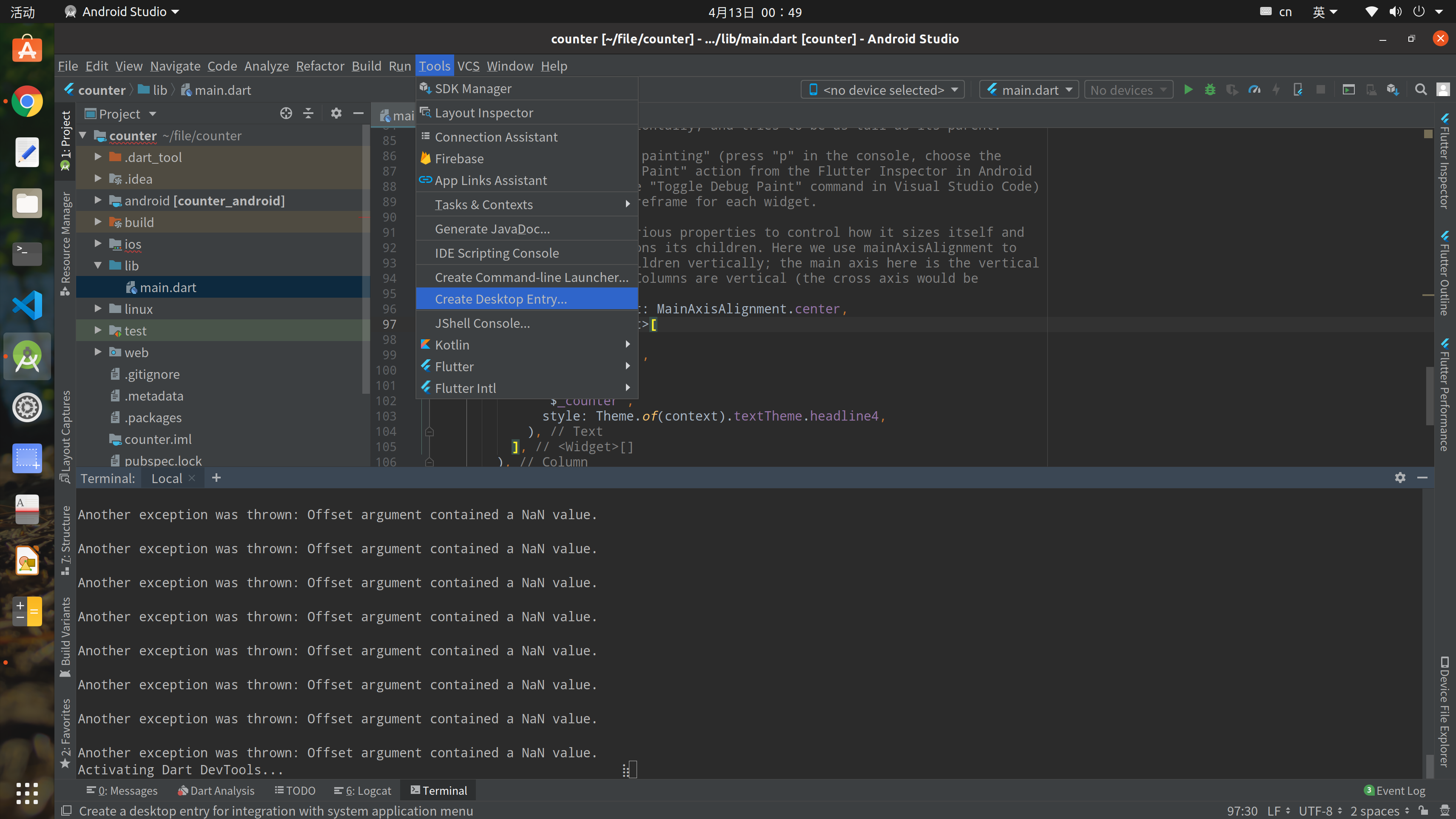
Task: Launch Google Chrome from the dock
Action: point(27,102)
